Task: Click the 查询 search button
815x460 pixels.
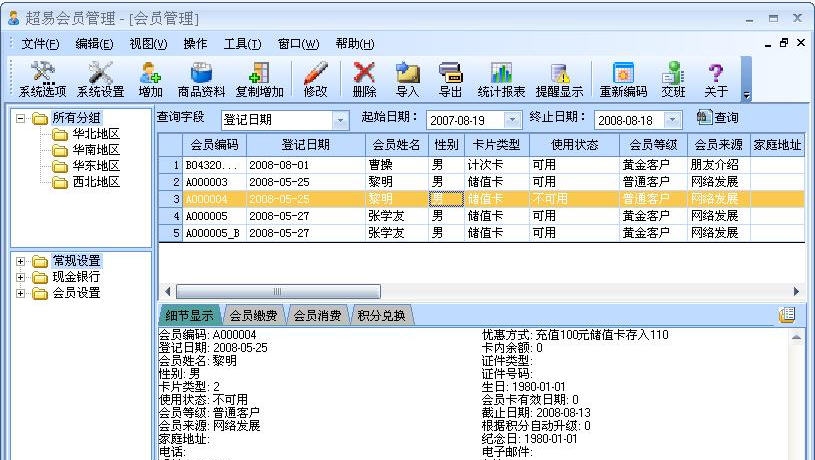Action: [718, 118]
